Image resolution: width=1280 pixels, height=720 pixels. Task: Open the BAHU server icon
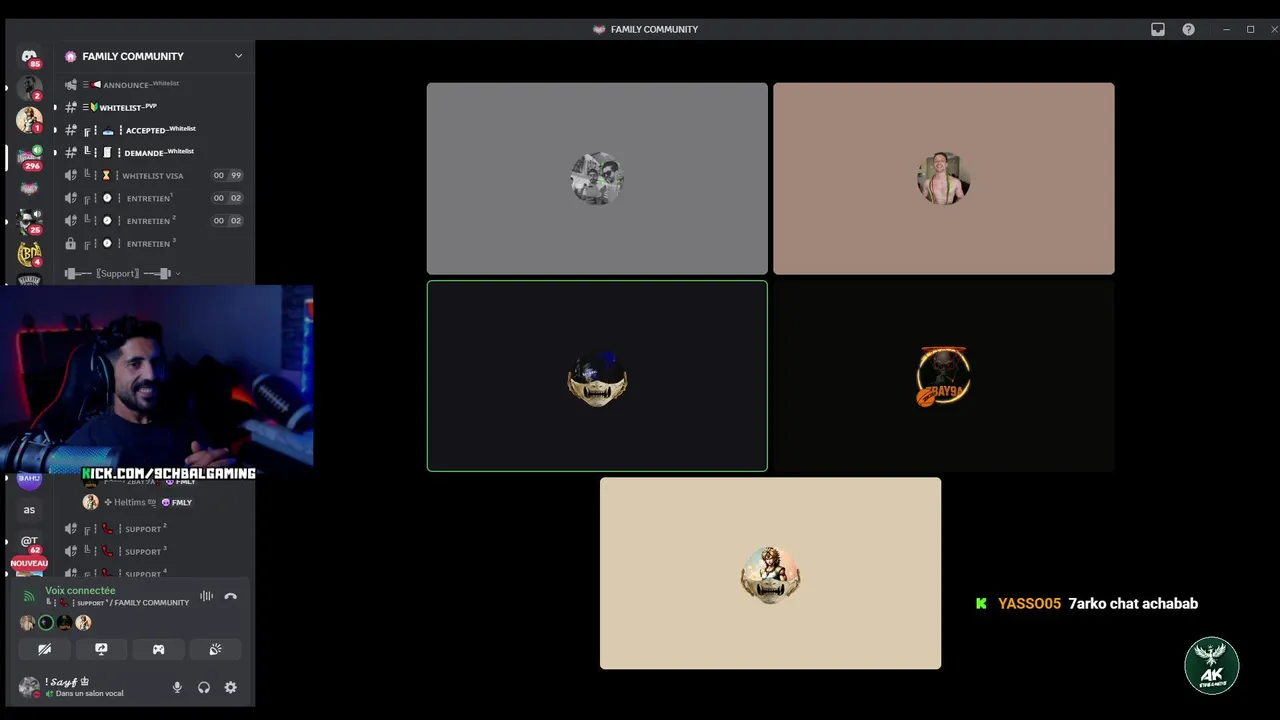tap(29, 479)
